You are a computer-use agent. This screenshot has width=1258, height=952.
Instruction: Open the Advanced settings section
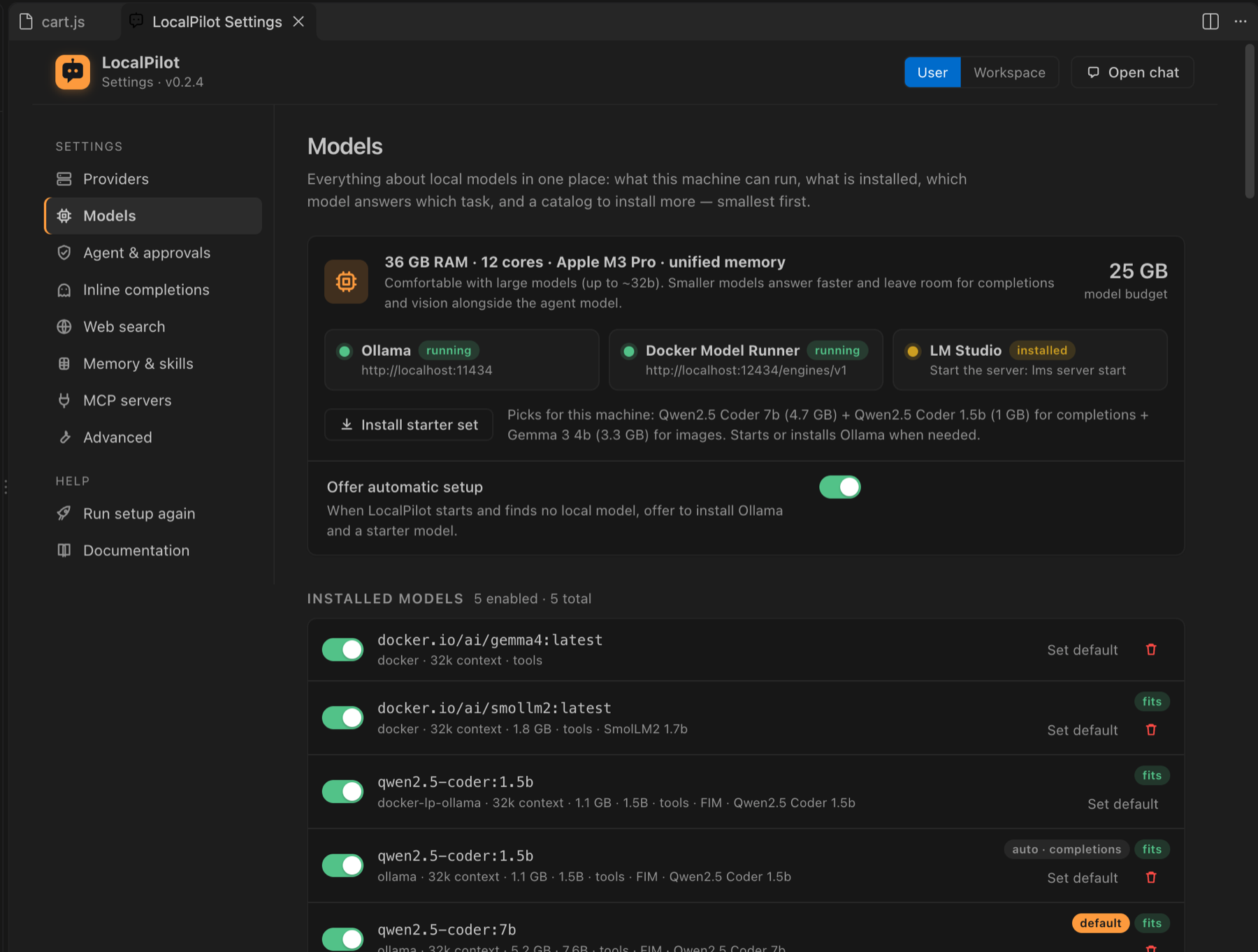(x=153, y=438)
